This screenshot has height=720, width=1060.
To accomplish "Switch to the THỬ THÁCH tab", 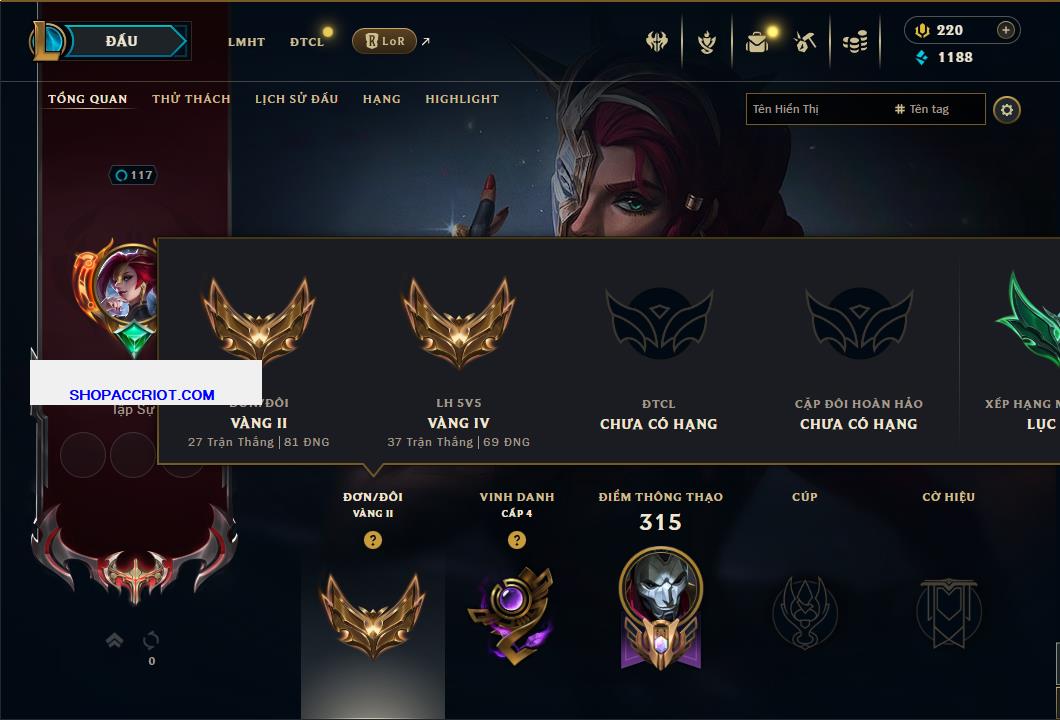I will (x=191, y=99).
